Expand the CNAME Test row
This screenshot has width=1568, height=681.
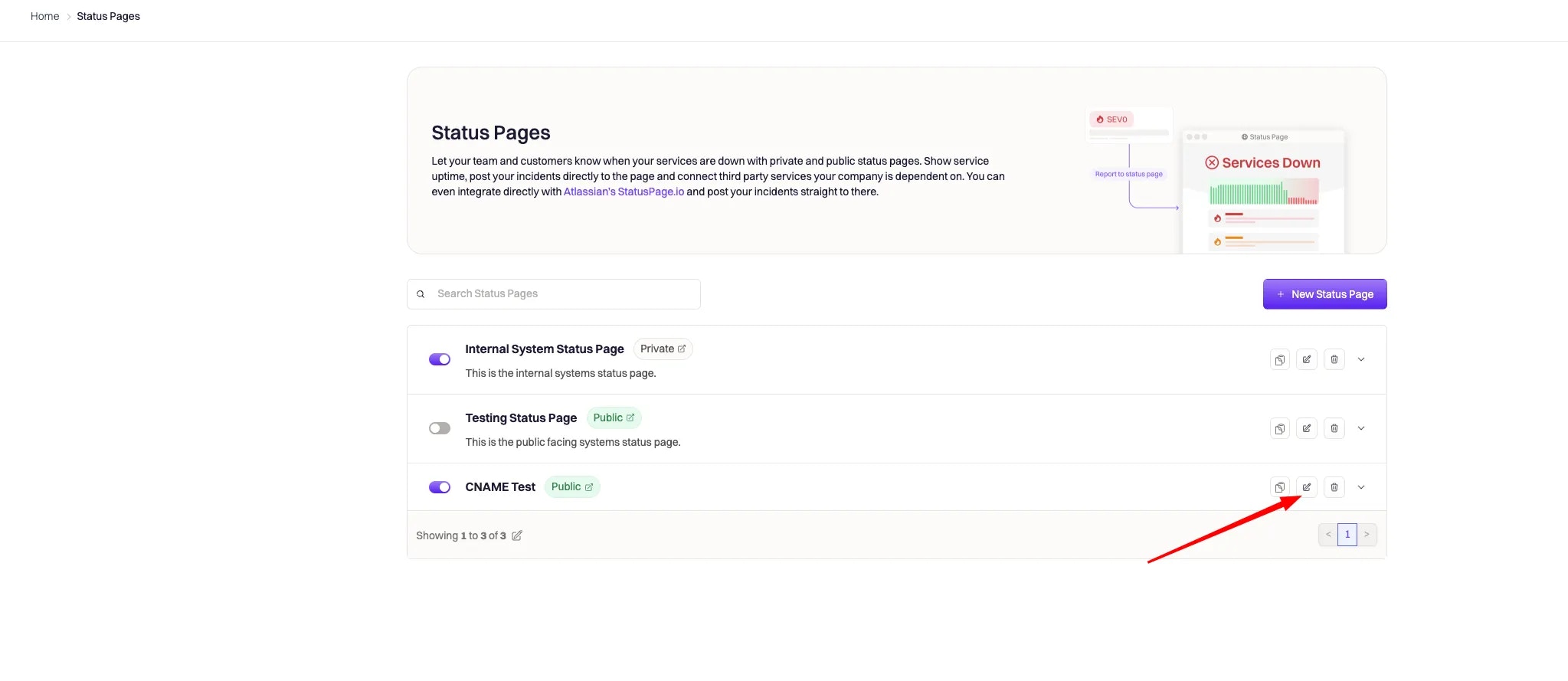click(x=1361, y=487)
